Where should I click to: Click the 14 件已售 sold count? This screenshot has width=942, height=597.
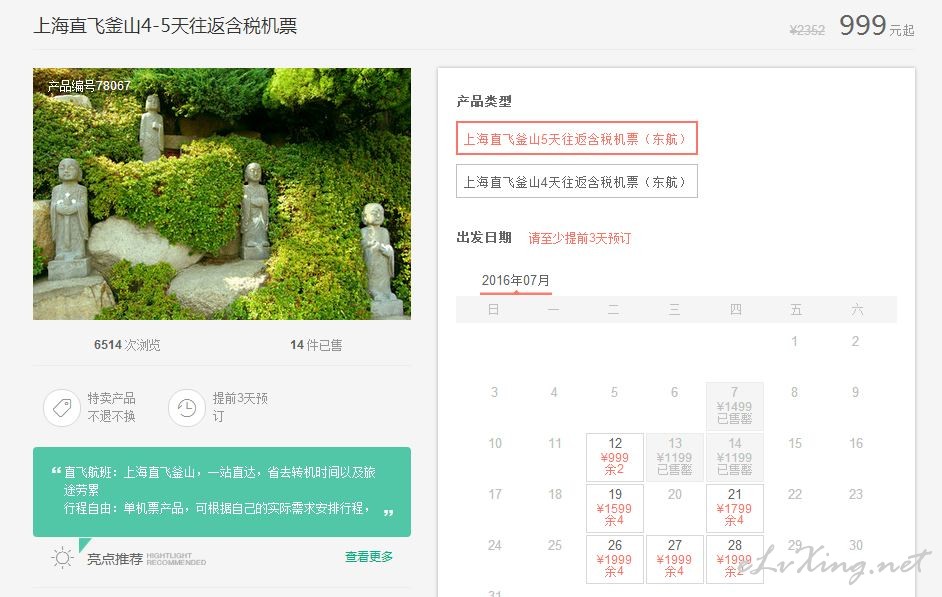point(316,345)
